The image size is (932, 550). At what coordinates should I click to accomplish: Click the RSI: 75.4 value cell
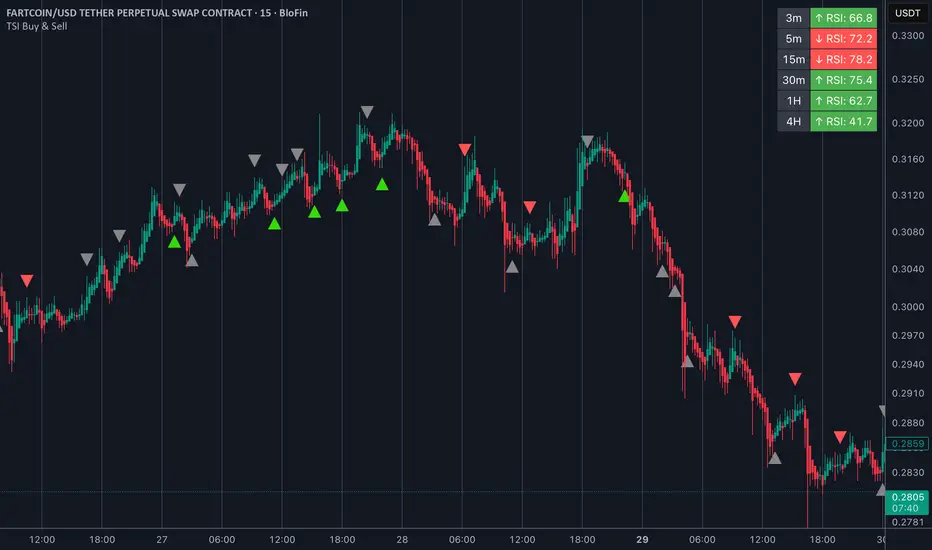843,80
